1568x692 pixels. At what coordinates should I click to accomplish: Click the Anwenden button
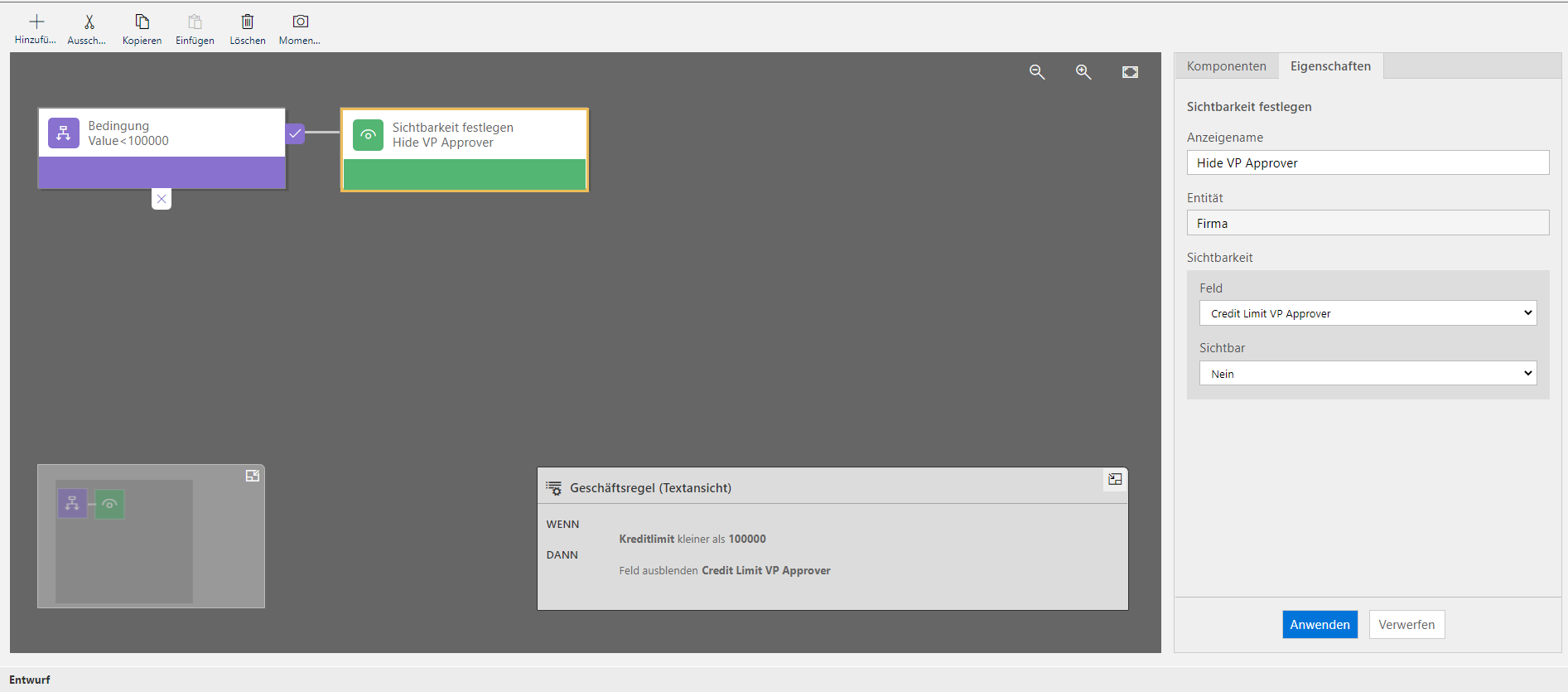coord(1320,625)
